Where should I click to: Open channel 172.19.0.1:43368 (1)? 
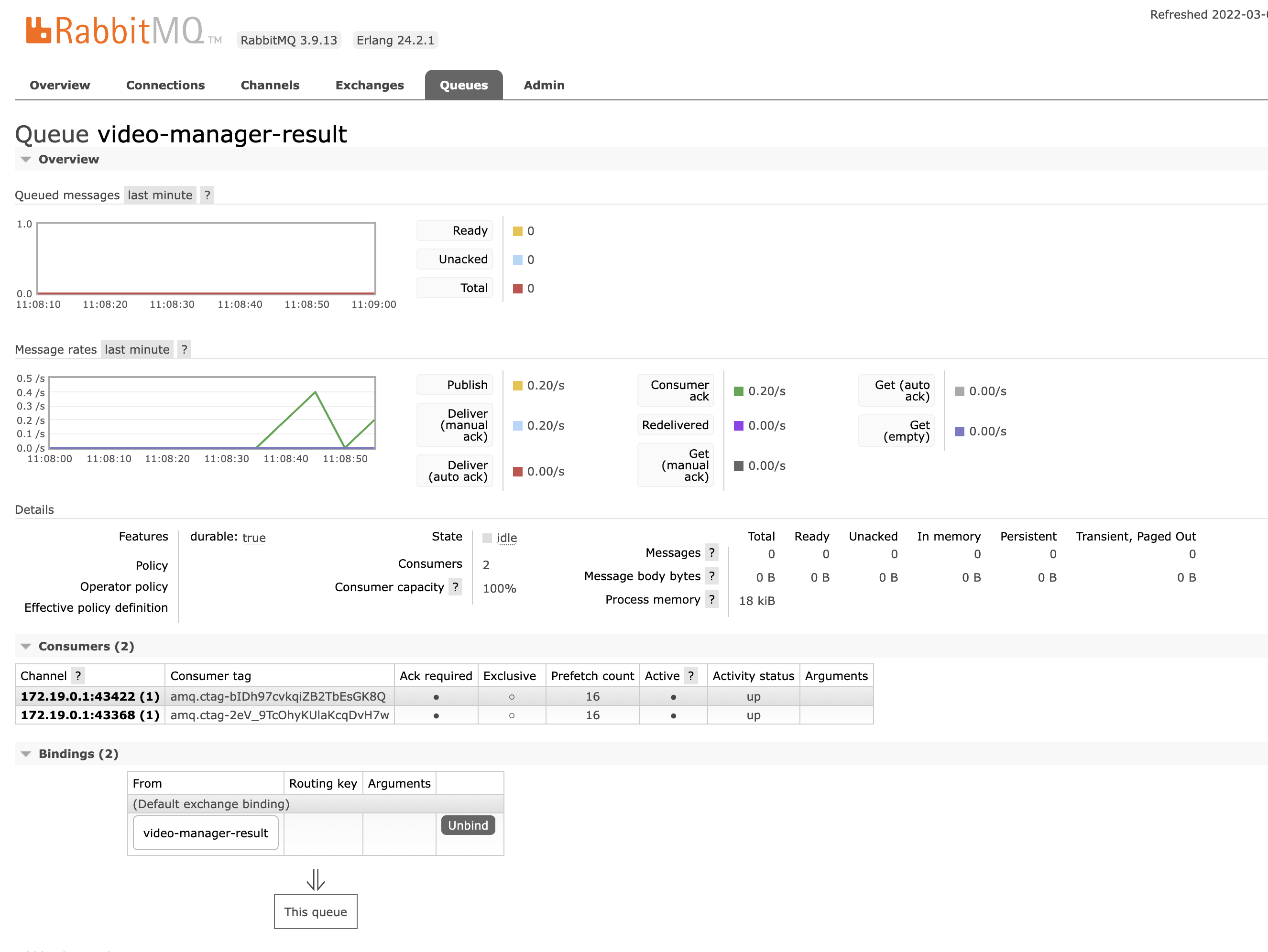90,715
